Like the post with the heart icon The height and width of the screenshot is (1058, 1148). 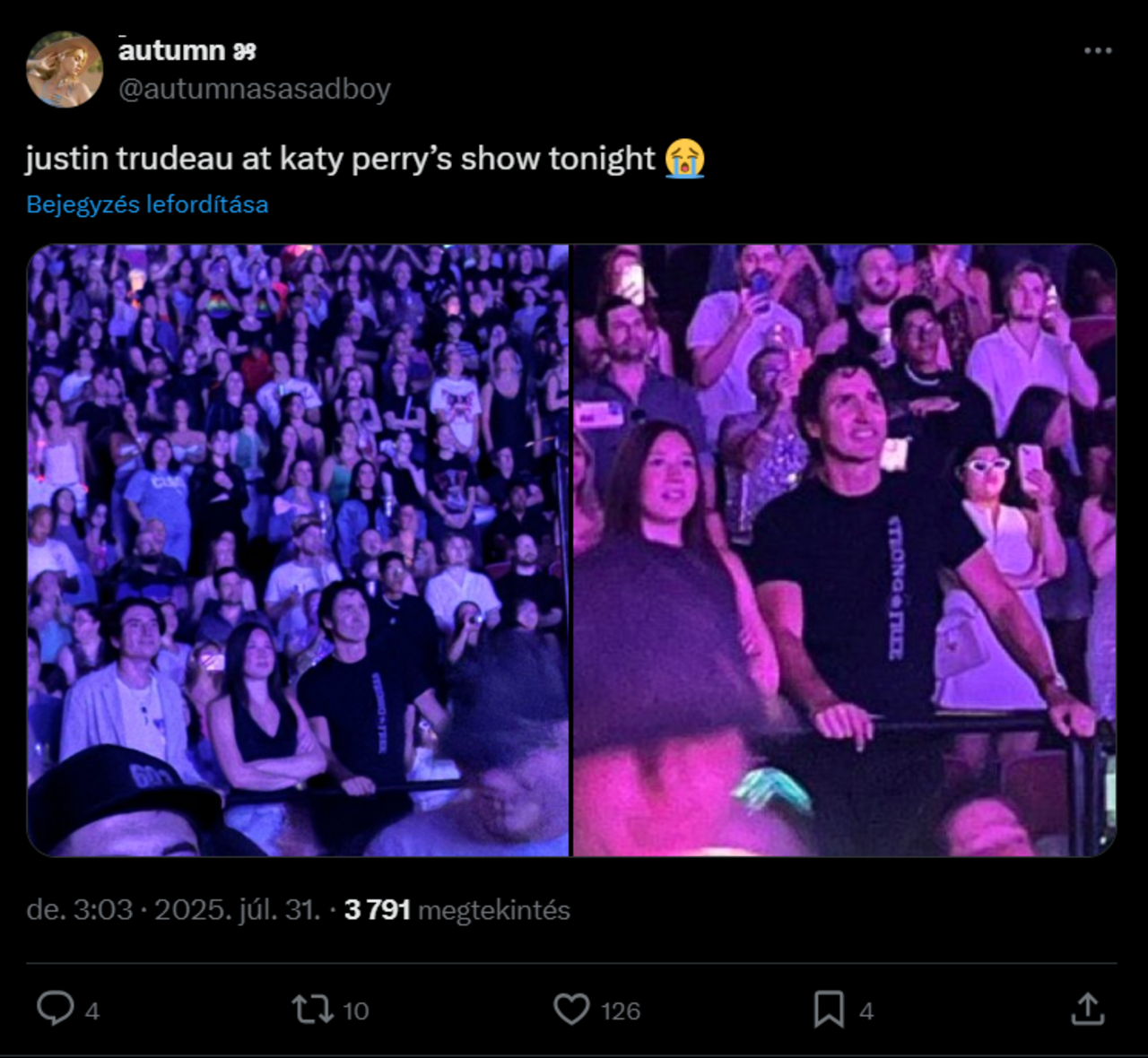coord(571,1009)
